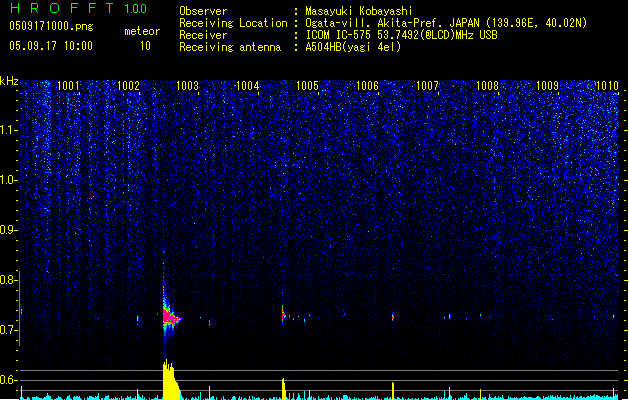Click the Observer name Masayuki Kobayashi
The width and height of the screenshot is (629, 400).
(x=359, y=11)
